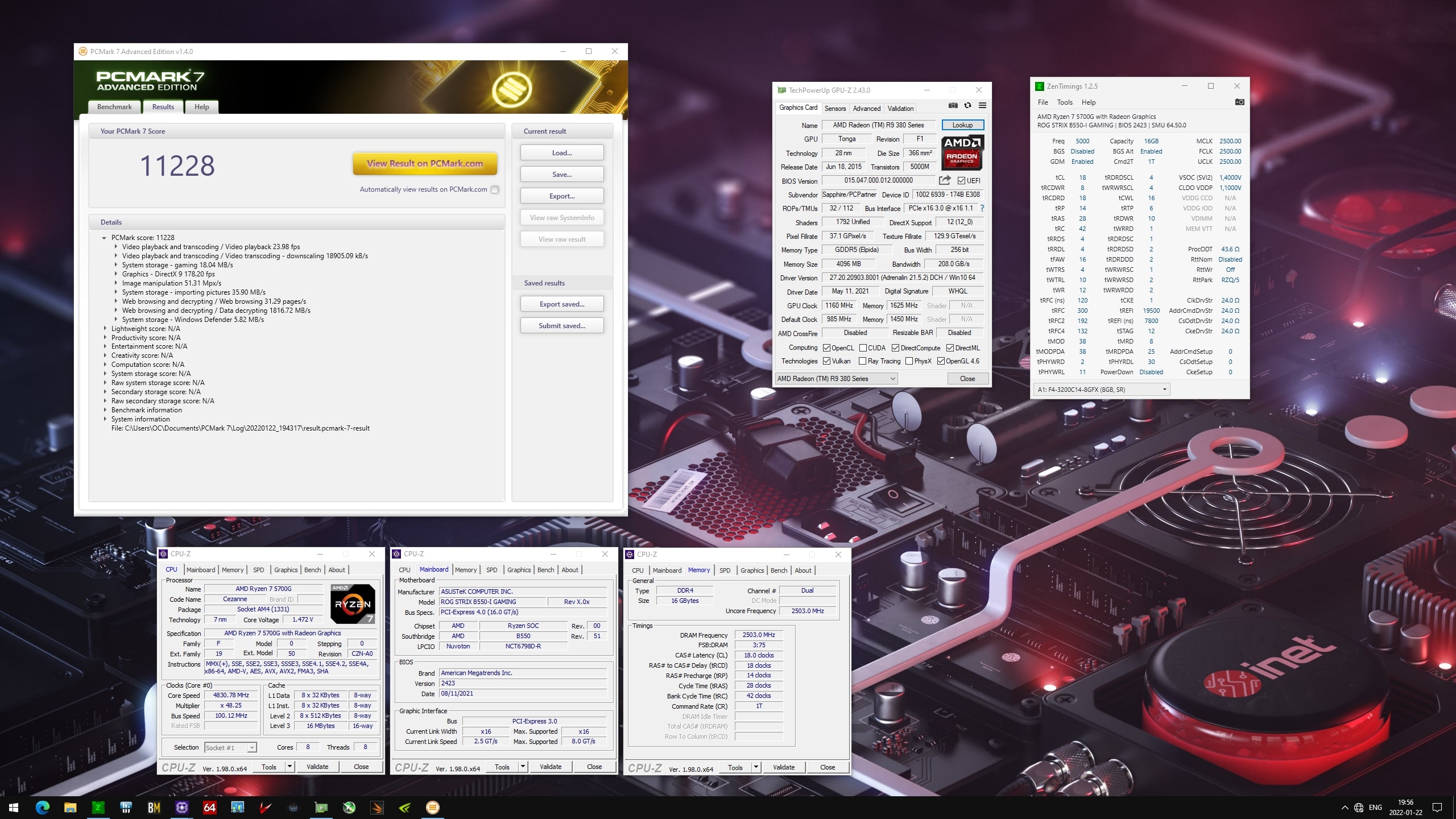Switch to the GPU-Z Sensors tab
The height and width of the screenshot is (819, 1456).
pyautogui.click(x=835, y=108)
